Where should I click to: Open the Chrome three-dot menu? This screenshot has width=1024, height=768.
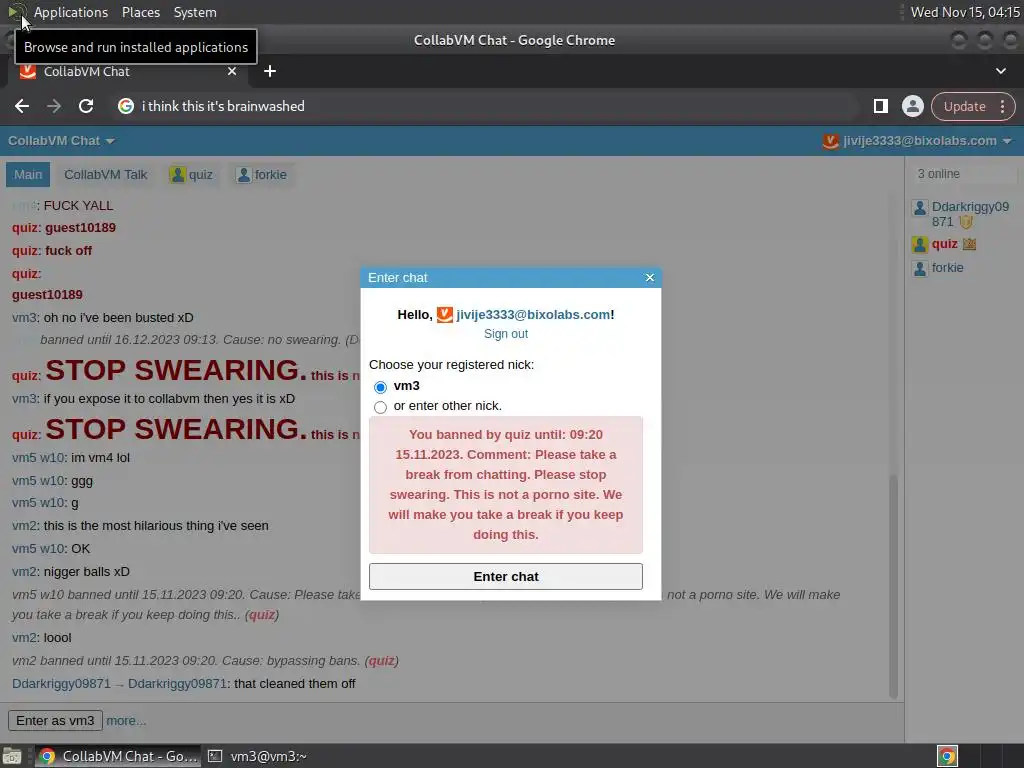point(1002,106)
